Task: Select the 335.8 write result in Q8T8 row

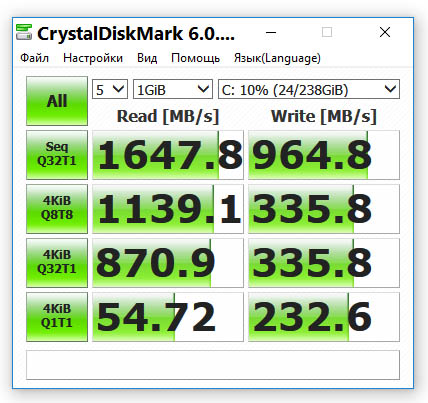Action: (x=324, y=209)
